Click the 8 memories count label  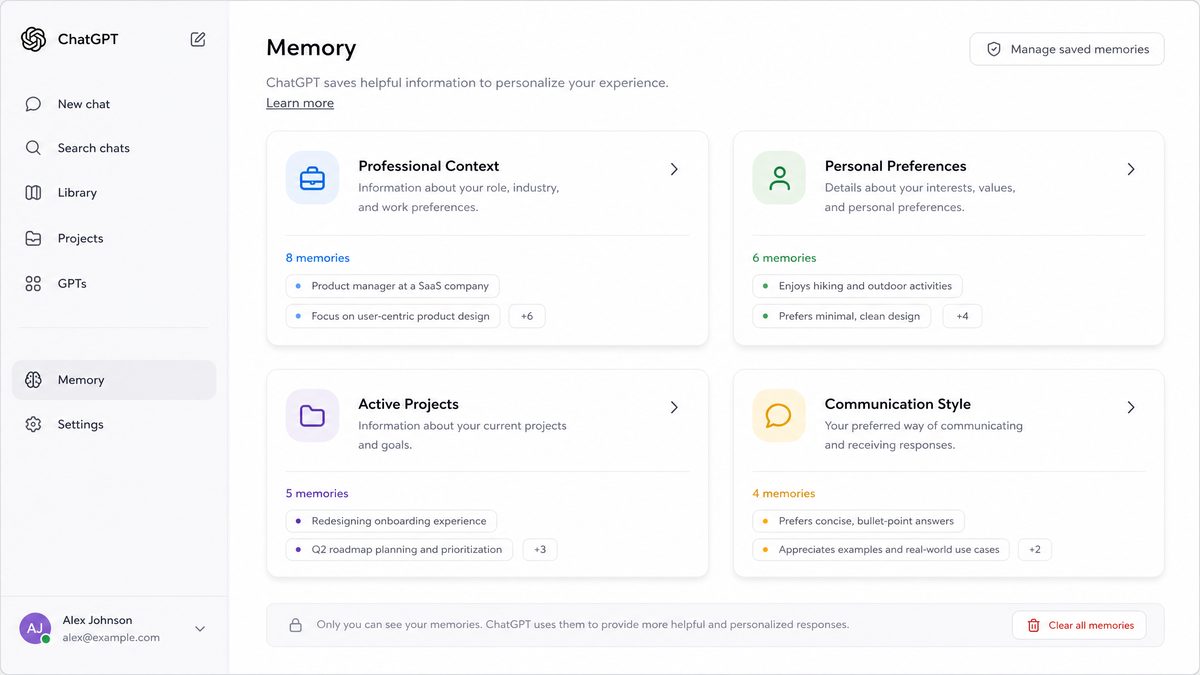(x=318, y=258)
